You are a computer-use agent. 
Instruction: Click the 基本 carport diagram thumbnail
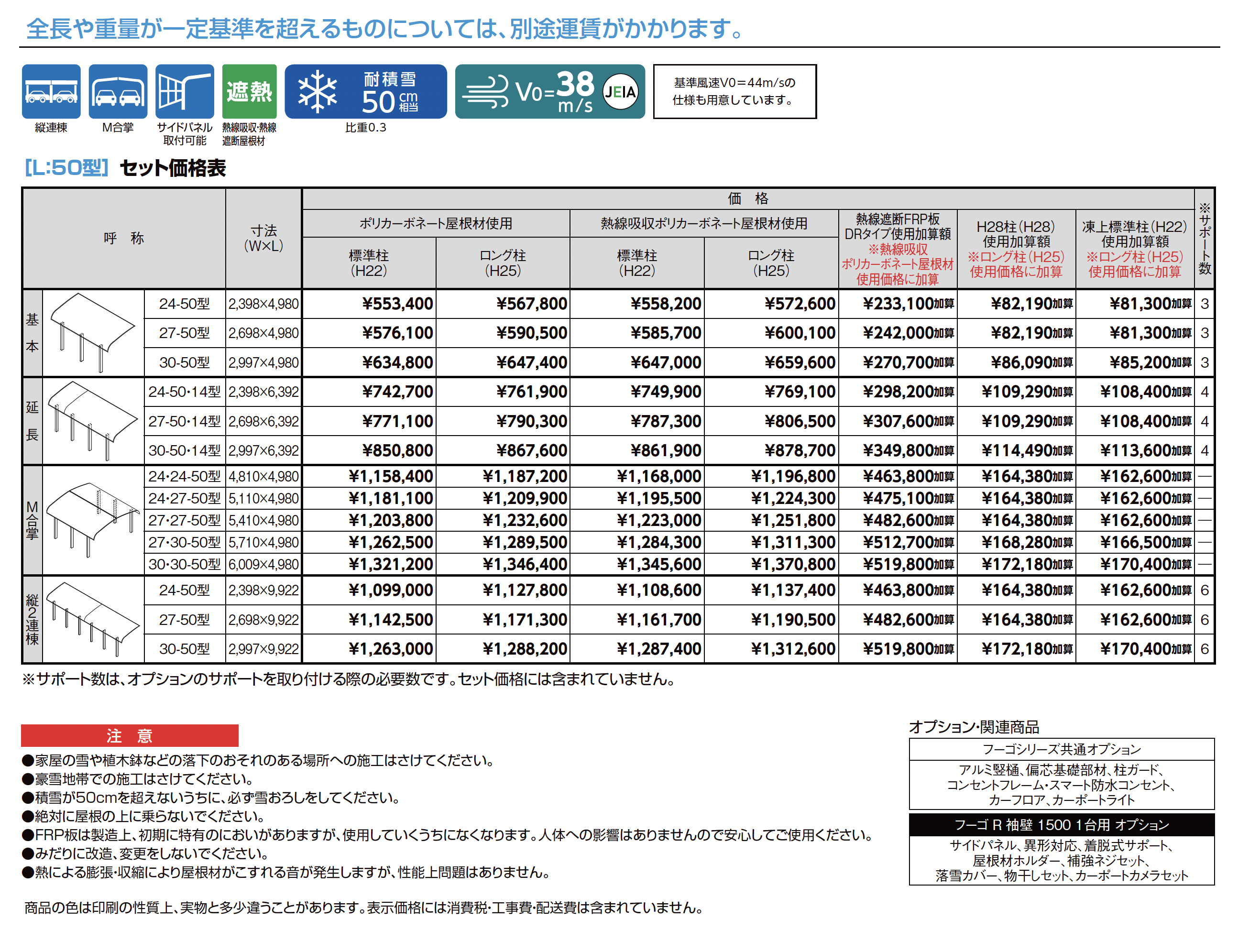93,333
